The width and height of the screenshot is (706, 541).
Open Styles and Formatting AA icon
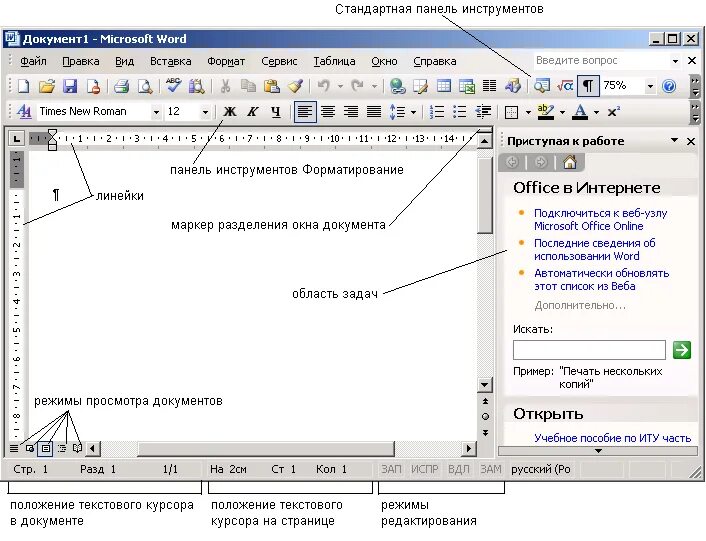[24, 111]
